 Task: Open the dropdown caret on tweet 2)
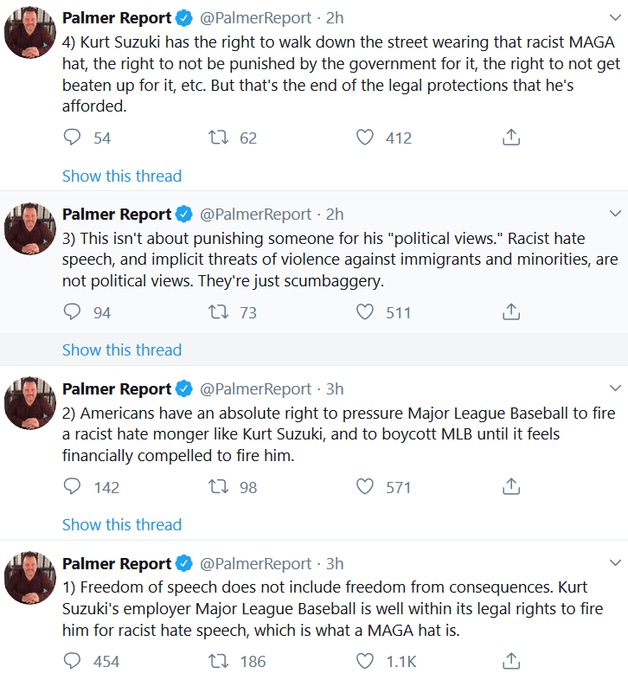[614, 389]
